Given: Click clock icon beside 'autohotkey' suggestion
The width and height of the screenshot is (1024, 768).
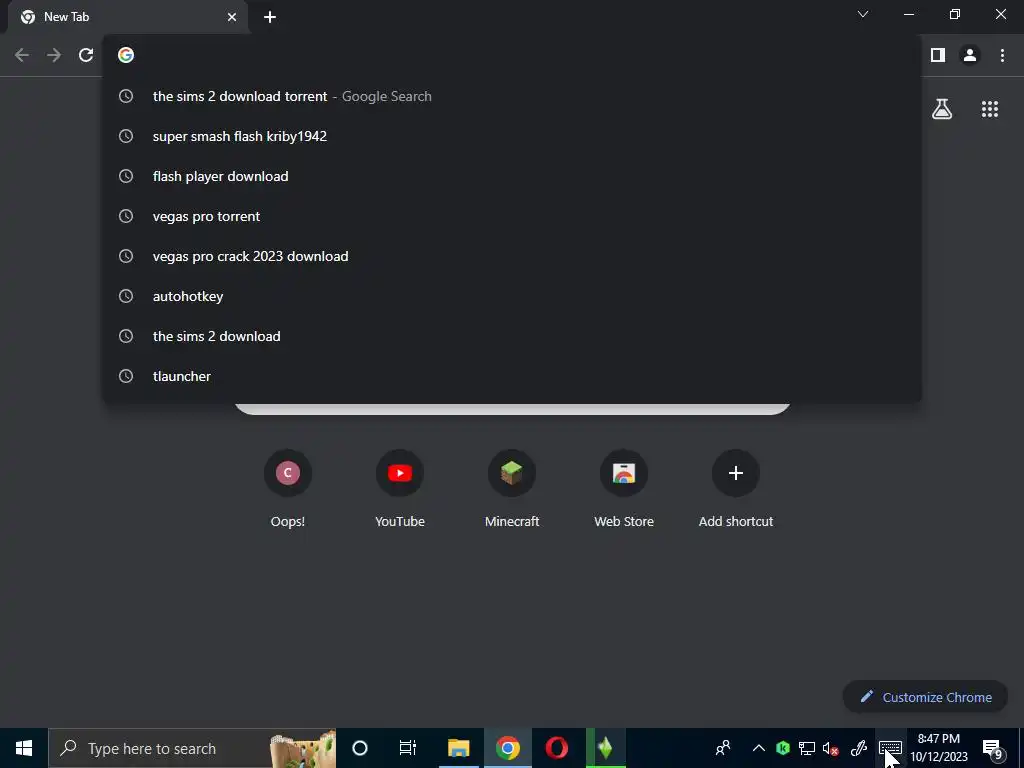Looking at the screenshot, I should pyautogui.click(x=126, y=296).
